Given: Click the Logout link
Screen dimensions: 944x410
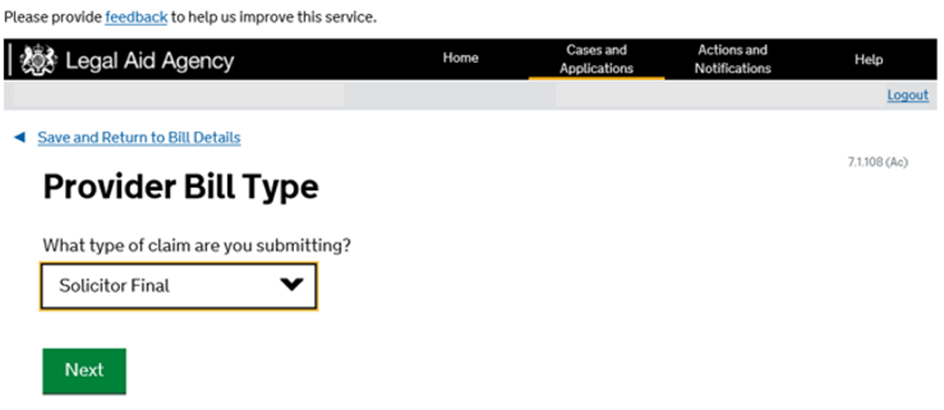Looking at the screenshot, I should [x=907, y=95].
